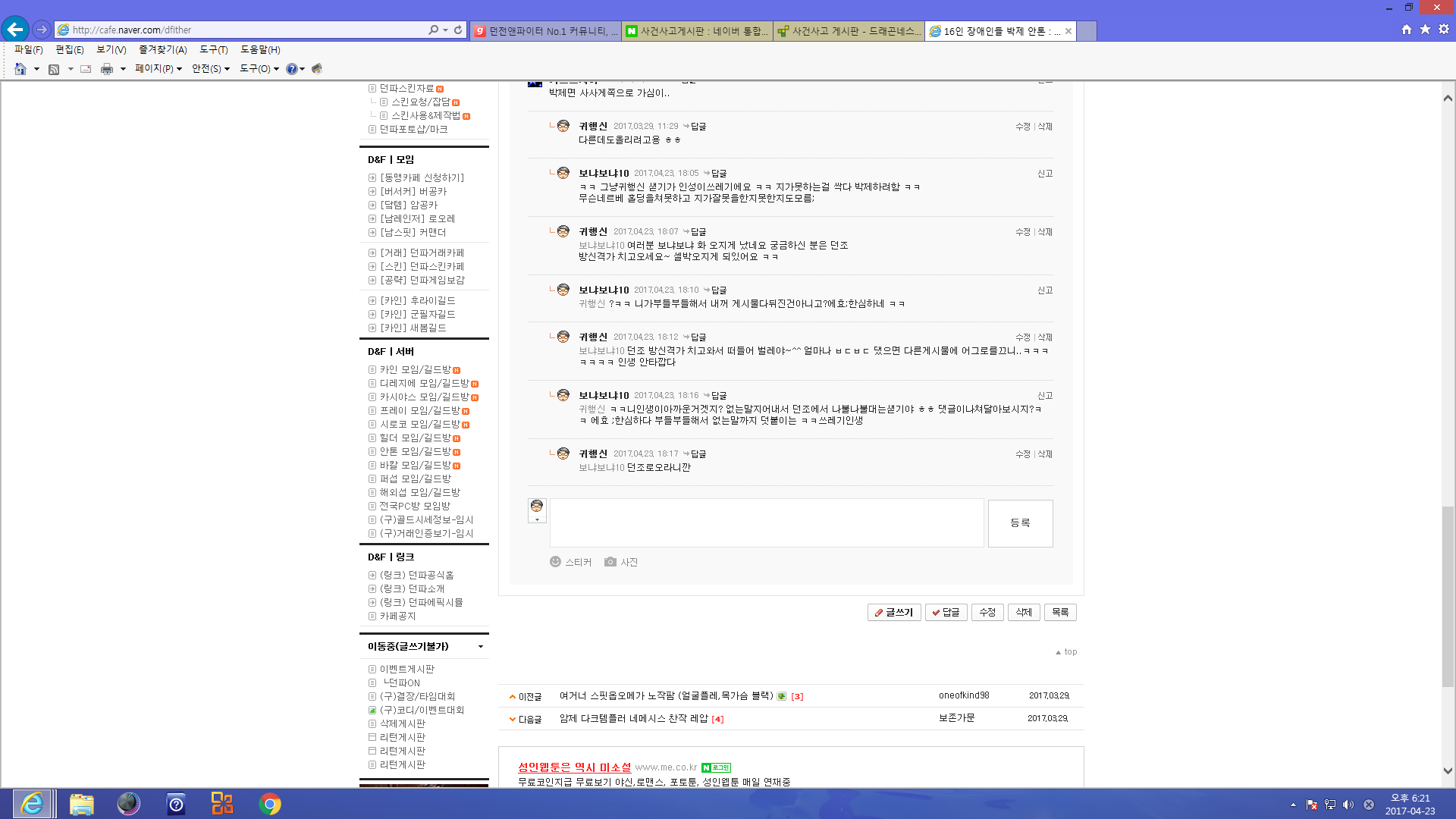Screen dimensions: 1456x819
Task: Click inside the comment text input box
Action: coord(766,522)
